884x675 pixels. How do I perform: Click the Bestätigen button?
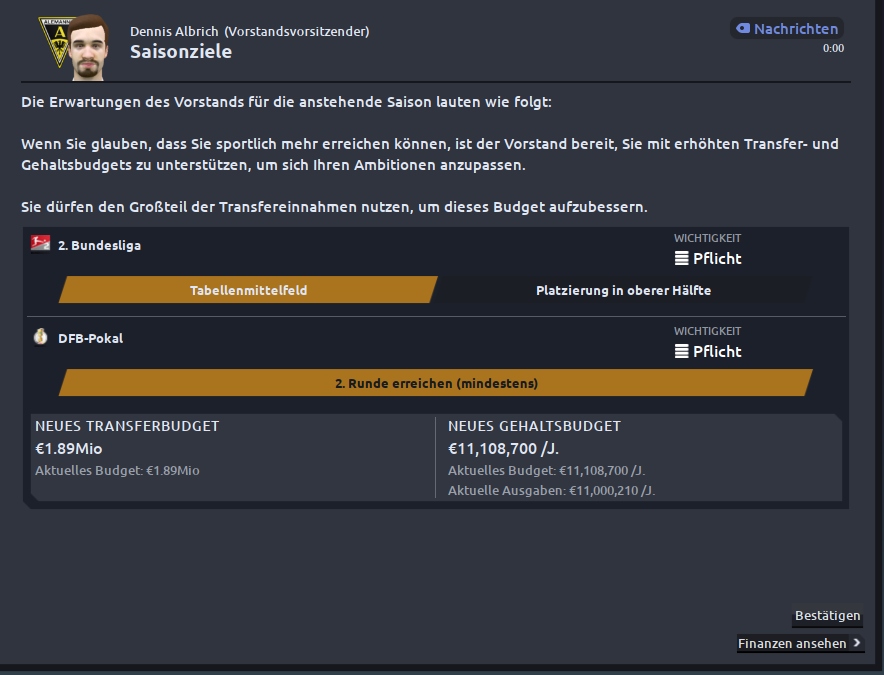827,615
